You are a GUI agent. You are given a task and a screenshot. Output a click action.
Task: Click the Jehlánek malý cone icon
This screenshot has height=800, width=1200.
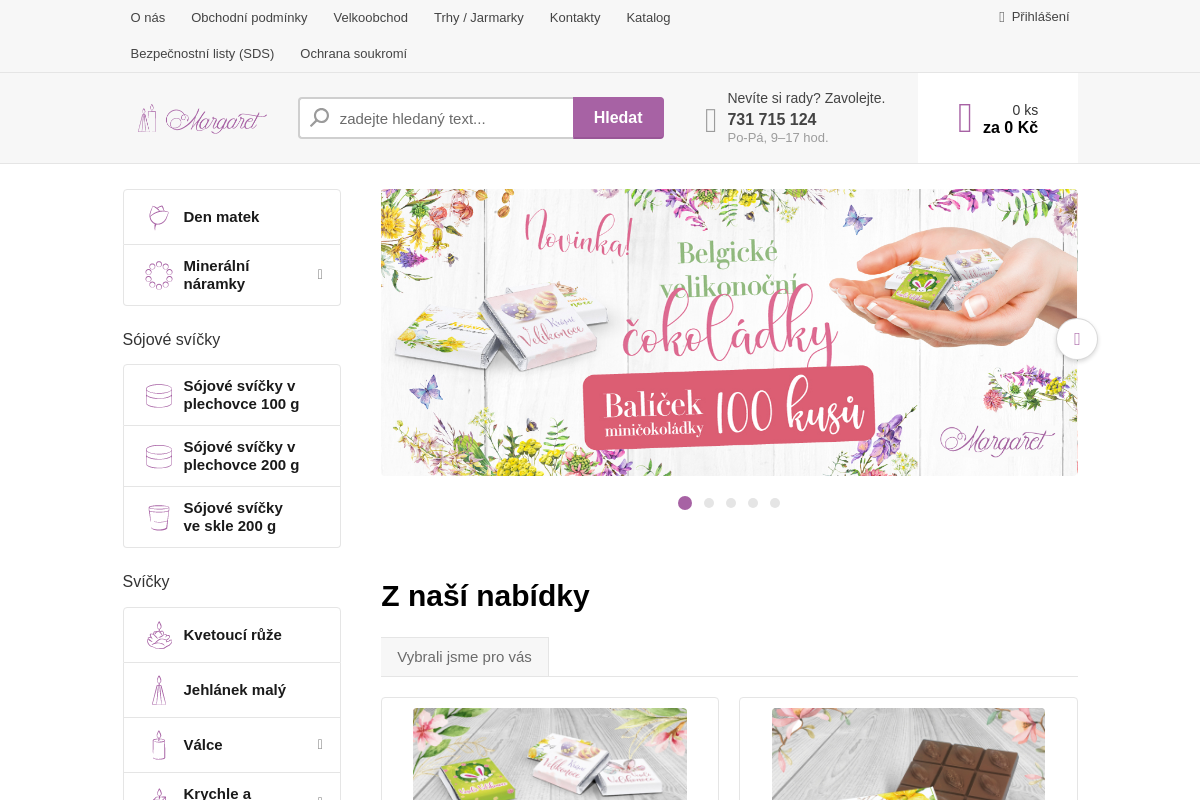[158, 690]
